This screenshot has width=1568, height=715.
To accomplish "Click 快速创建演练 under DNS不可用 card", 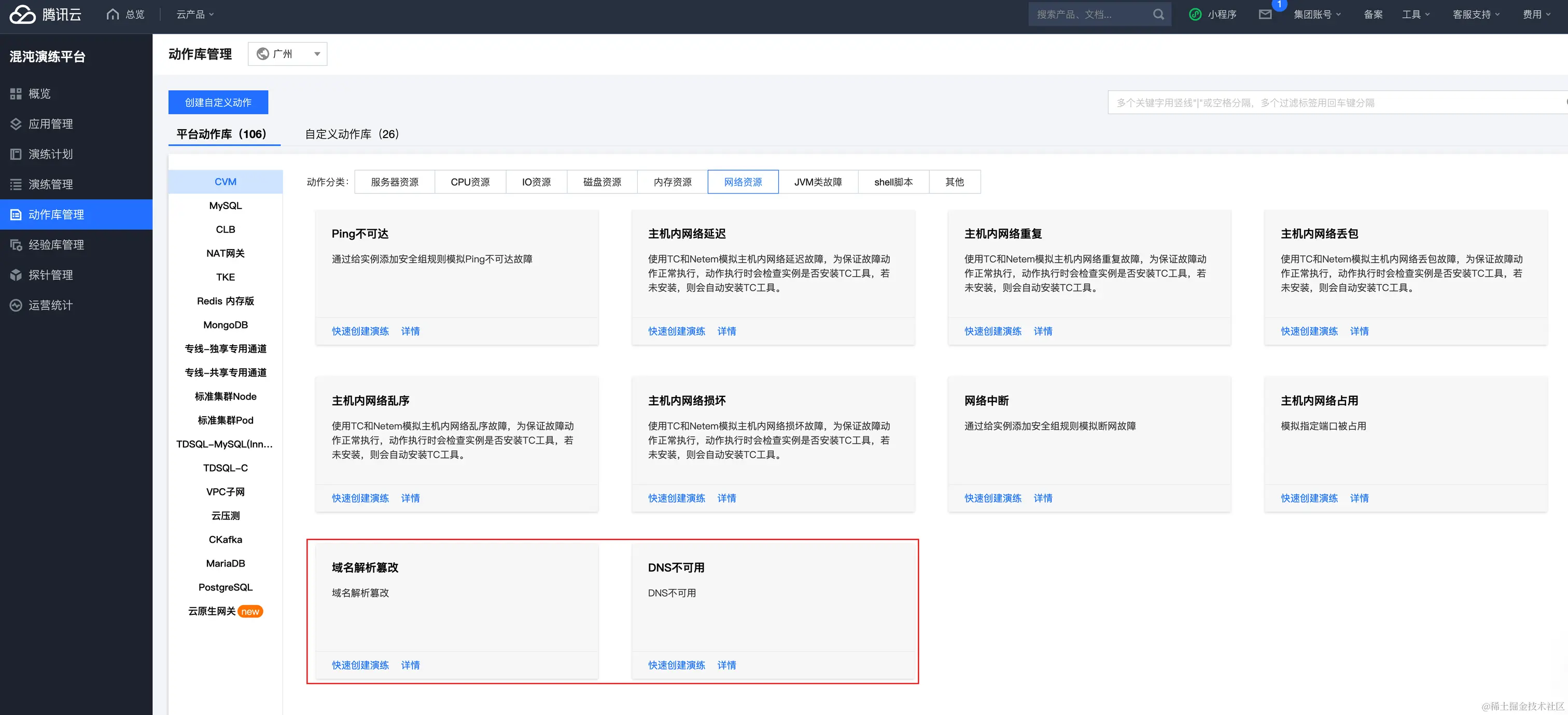I will coord(676,665).
